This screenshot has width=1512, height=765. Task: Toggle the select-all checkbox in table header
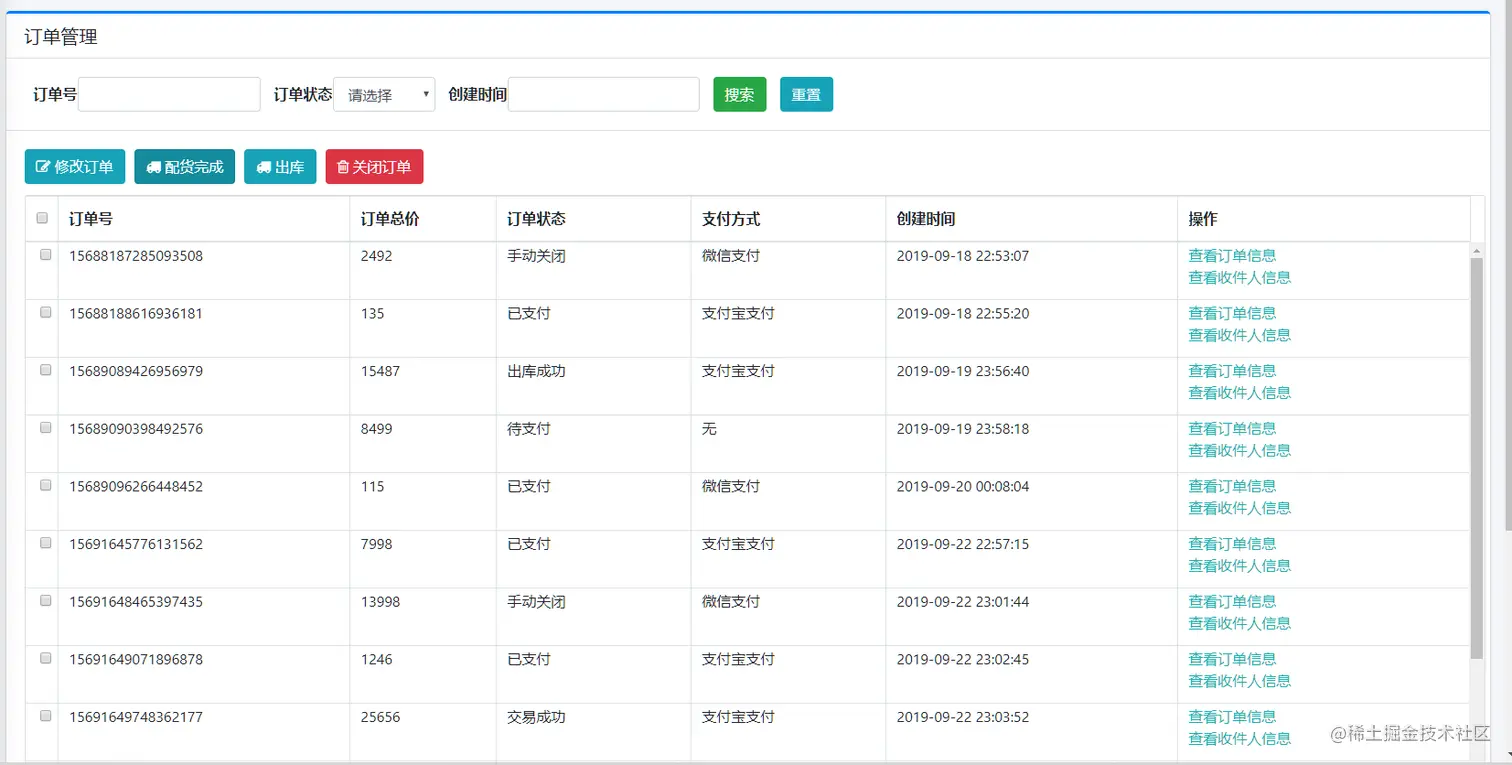pyautogui.click(x=42, y=218)
